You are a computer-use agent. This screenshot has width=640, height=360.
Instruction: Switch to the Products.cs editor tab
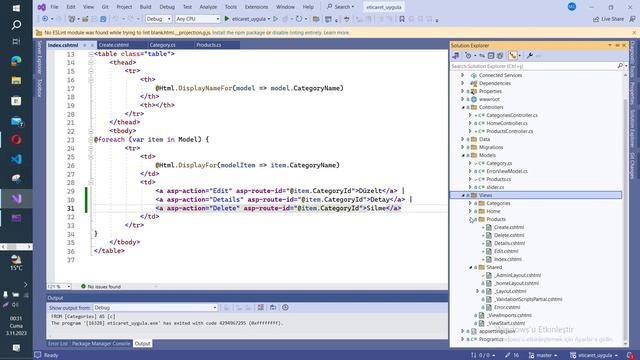pos(209,45)
